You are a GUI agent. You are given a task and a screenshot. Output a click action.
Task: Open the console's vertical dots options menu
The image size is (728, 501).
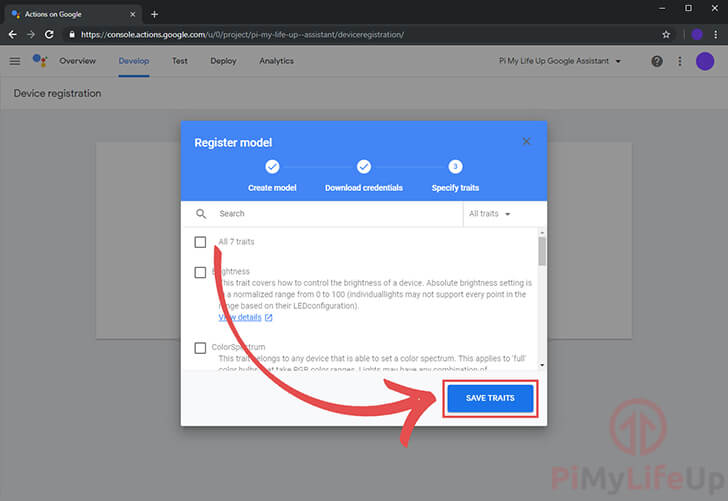(x=680, y=61)
